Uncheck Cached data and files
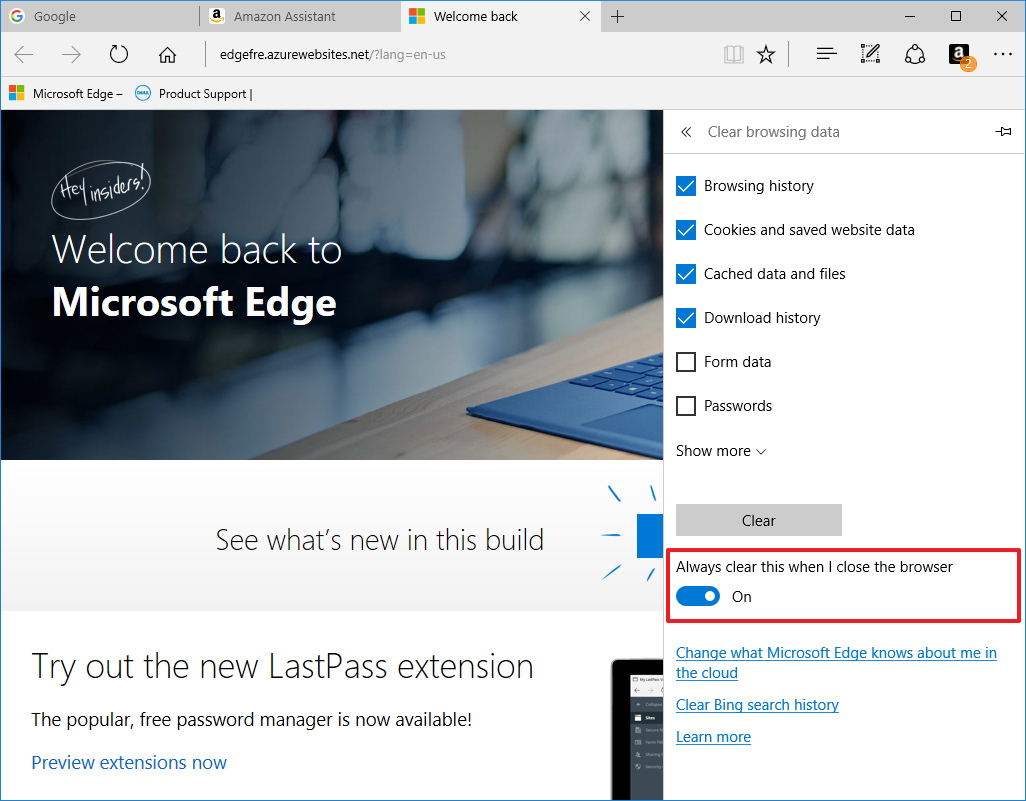 [x=686, y=274]
